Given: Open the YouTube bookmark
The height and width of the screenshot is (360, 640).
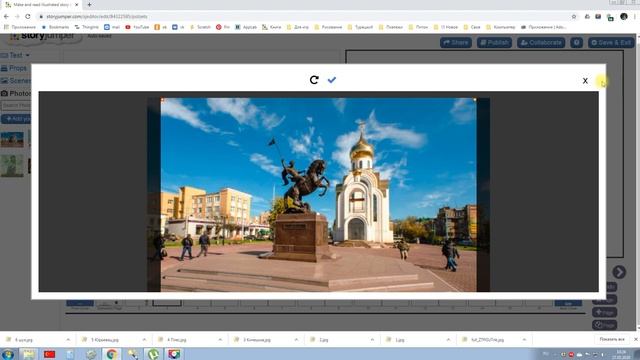Looking at the screenshot, I should (x=137, y=27).
